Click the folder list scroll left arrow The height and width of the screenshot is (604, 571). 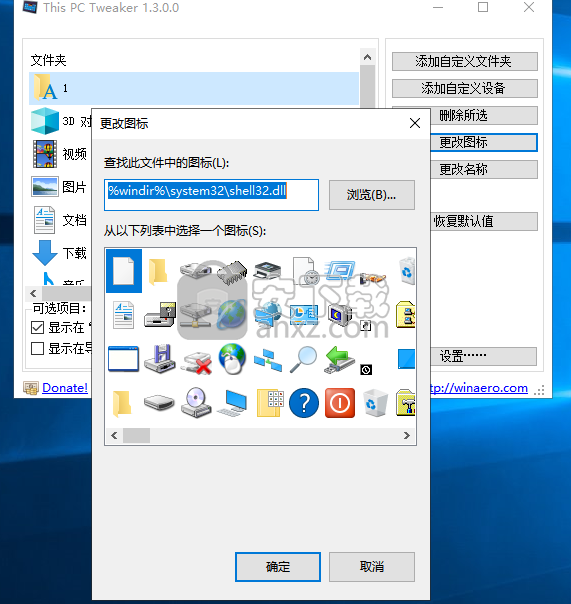pyautogui.click(x=34, y=294)
